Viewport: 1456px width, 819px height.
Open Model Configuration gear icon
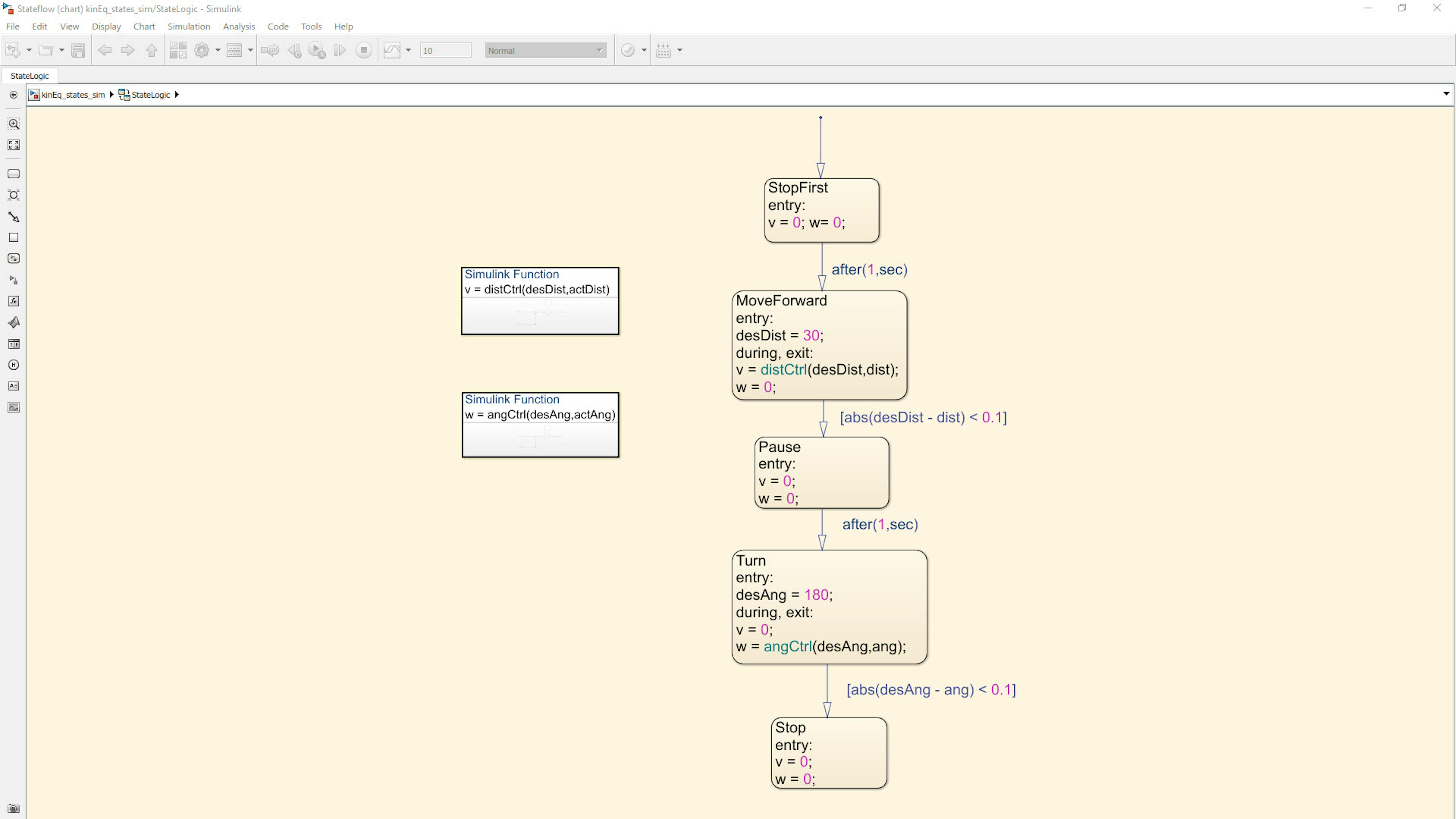[x=202, y=50]
